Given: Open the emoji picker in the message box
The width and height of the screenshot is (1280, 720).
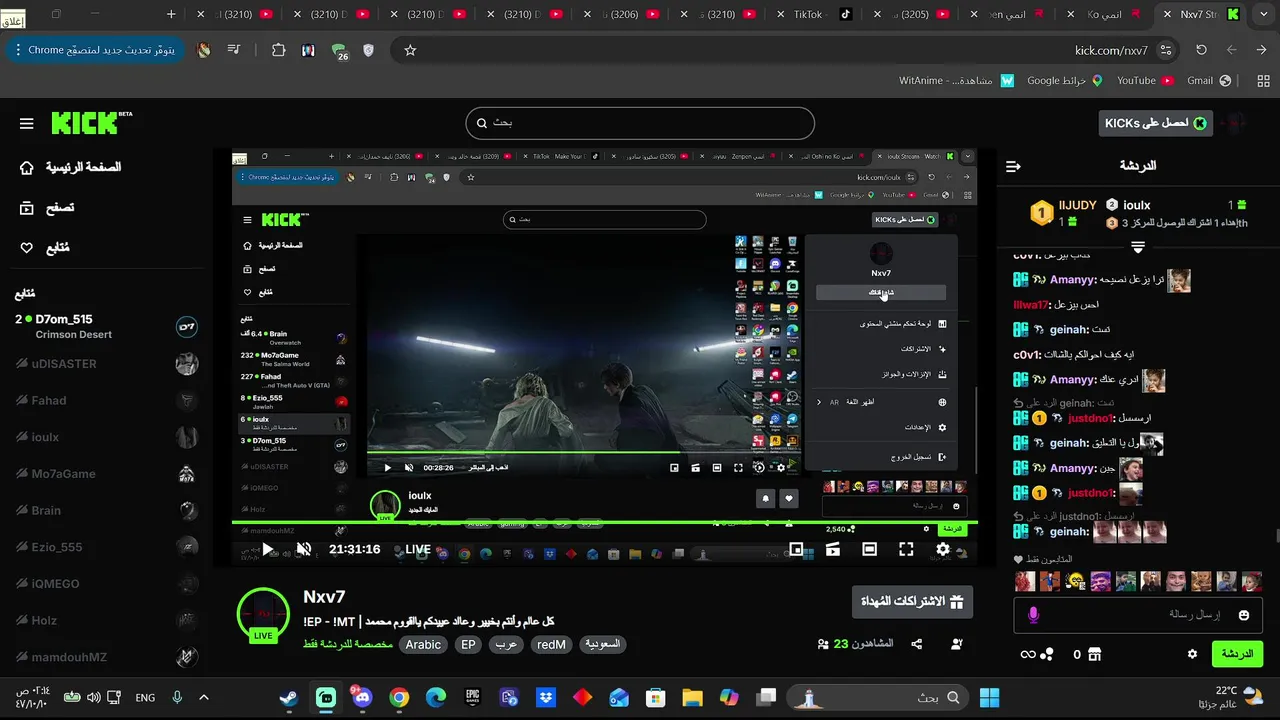Looking at the screenshot, I should (1244, 615).
